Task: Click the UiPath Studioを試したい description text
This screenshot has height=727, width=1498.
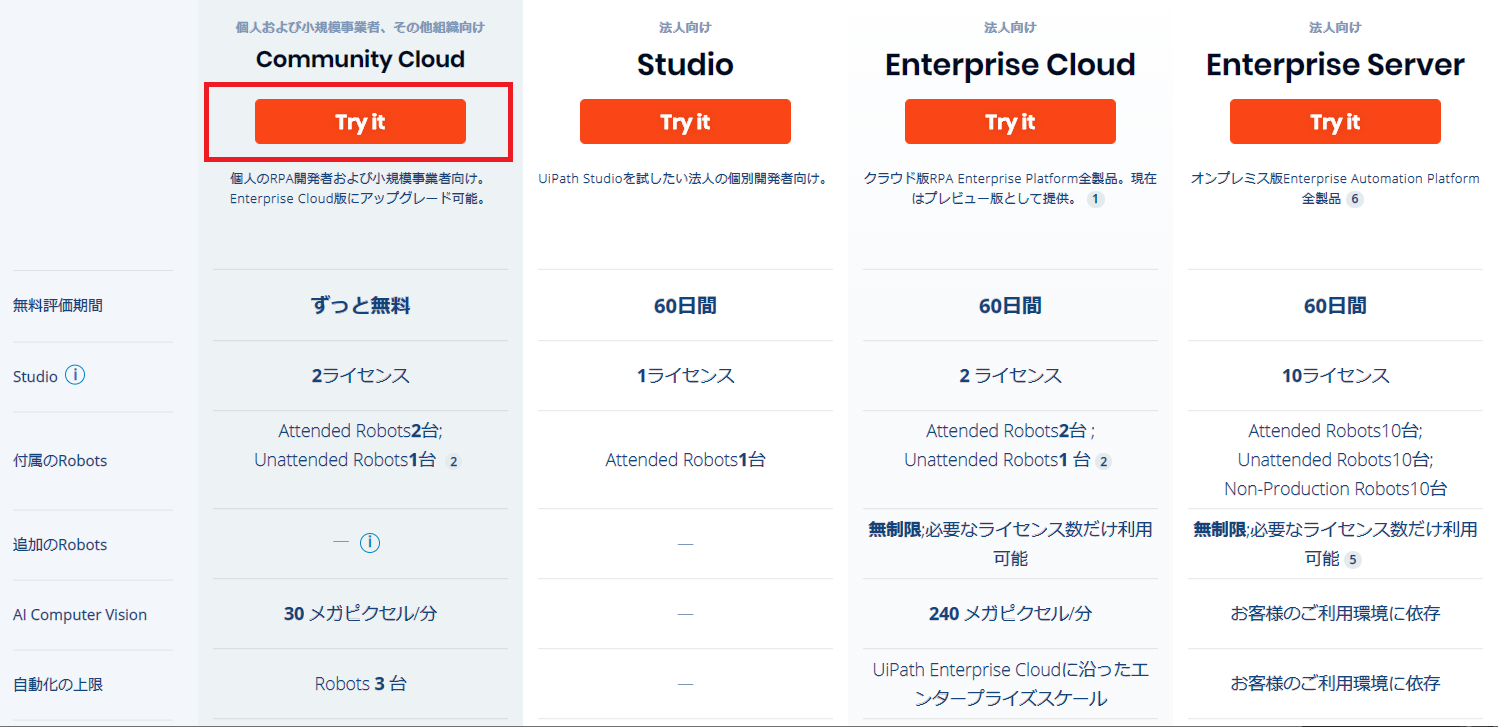Action: pyautogui.click(x=685, y=179)
